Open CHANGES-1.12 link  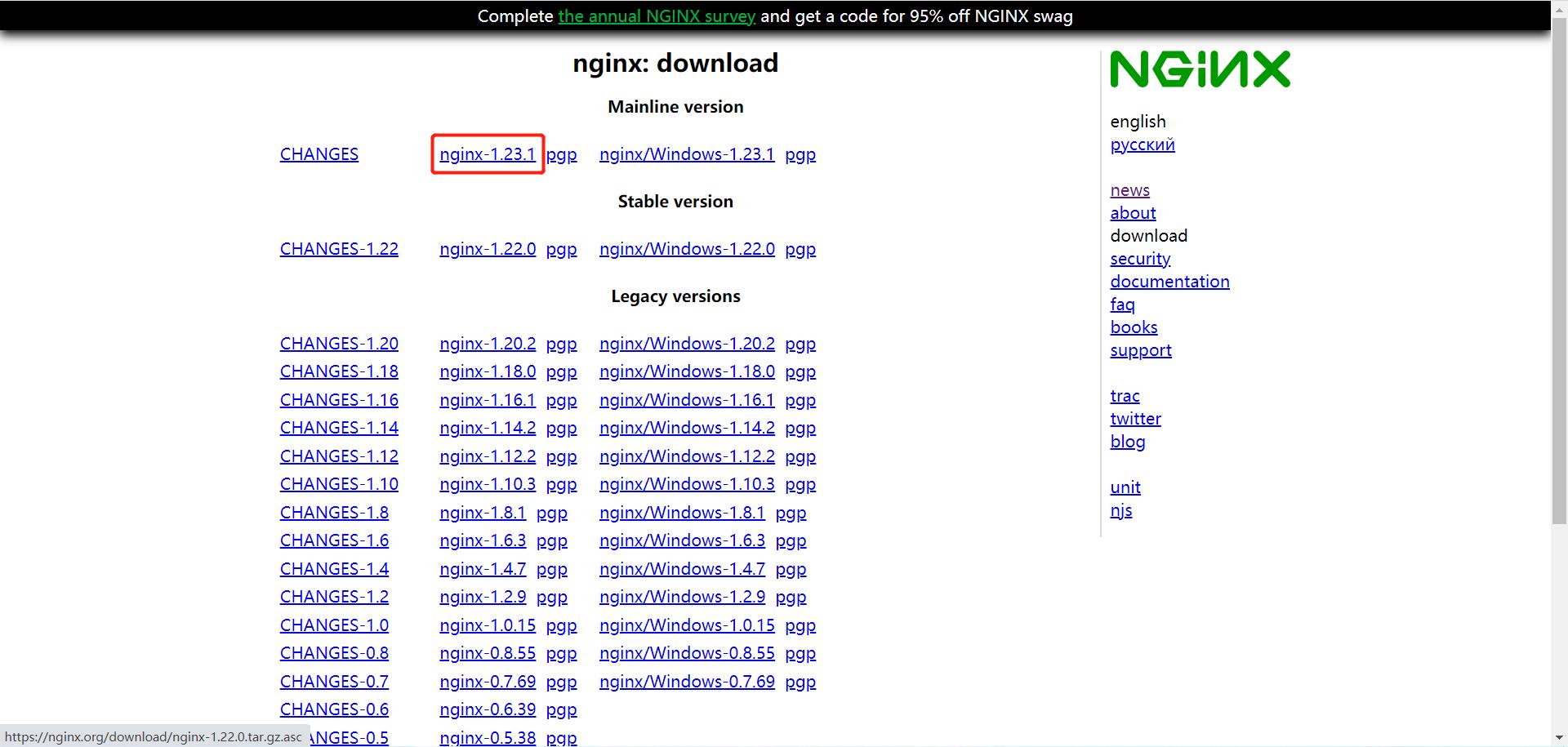pos(339,456)
